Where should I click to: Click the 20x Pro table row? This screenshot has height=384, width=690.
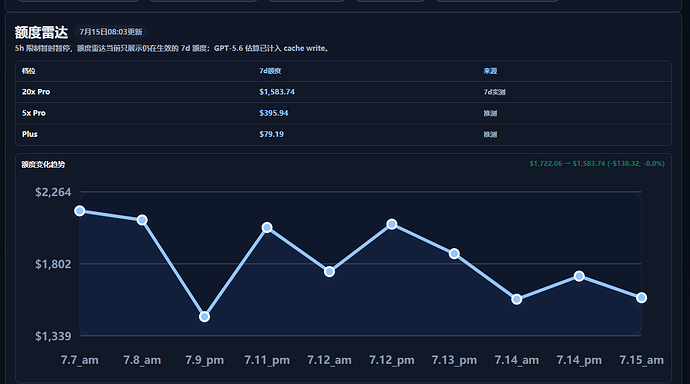(x=343, y=92)
